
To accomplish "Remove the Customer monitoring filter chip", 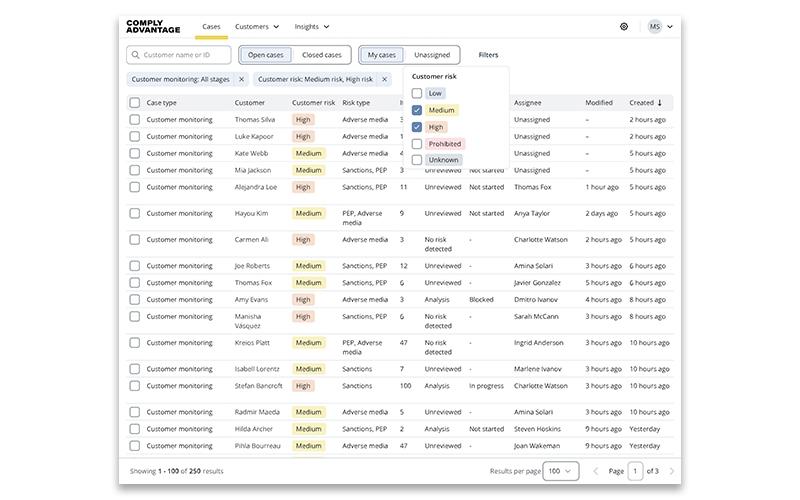I will click(241, 79).
